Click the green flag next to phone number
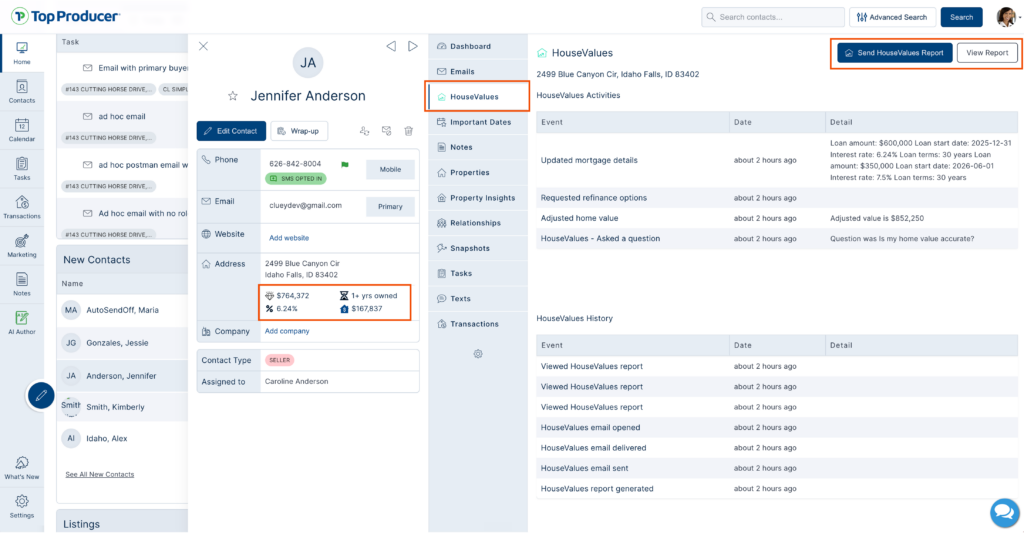1024x533 pixels. pos(345,165)
